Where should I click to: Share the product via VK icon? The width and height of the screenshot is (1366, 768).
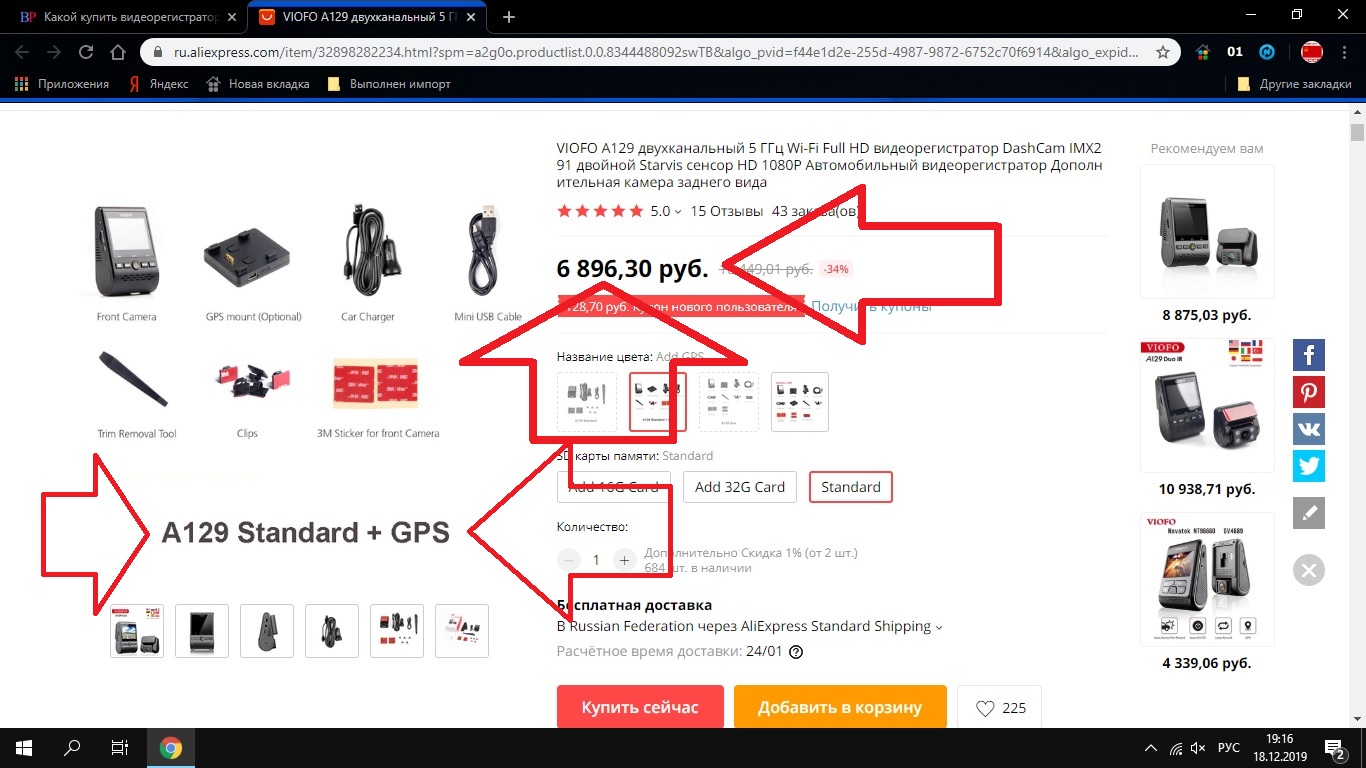click(x=1309, y=429)
